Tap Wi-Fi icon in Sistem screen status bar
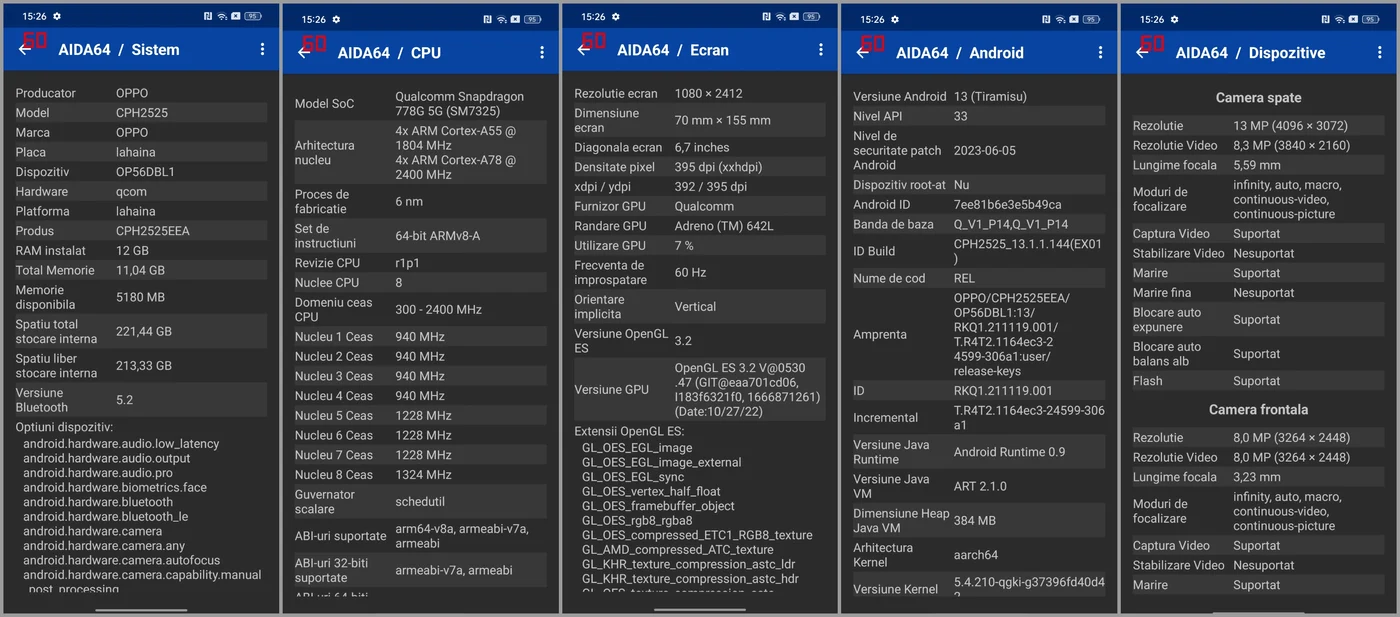 (221, 17)
